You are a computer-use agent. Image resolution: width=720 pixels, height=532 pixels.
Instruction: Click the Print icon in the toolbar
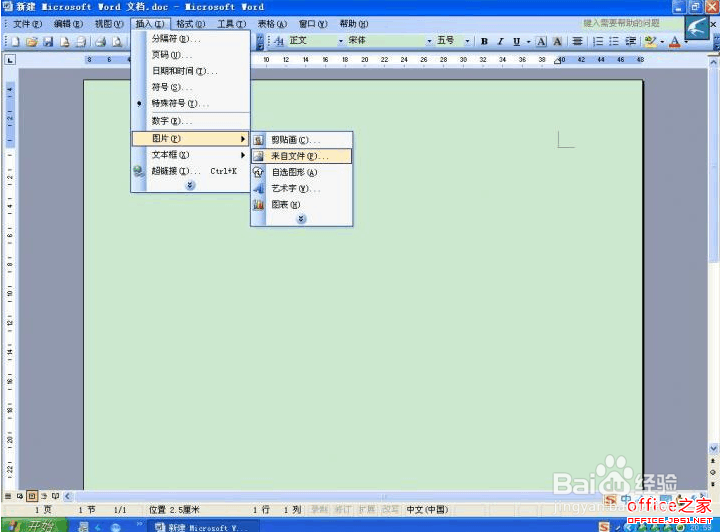point(101,42)
